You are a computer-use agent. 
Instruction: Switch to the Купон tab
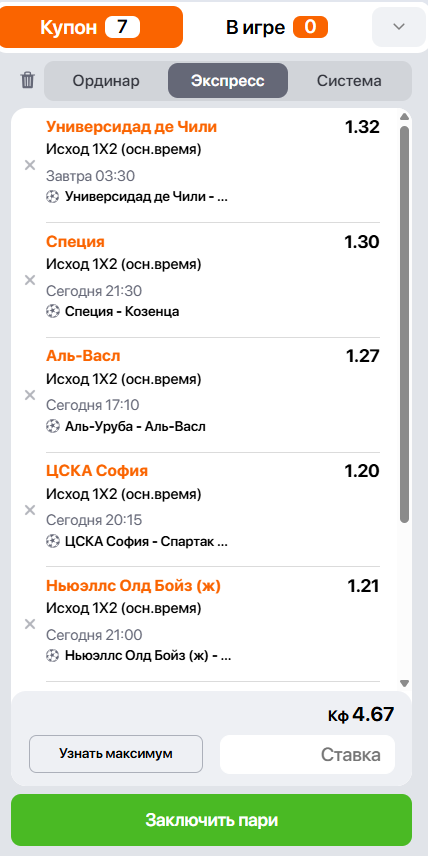click(x=91, y=27)
